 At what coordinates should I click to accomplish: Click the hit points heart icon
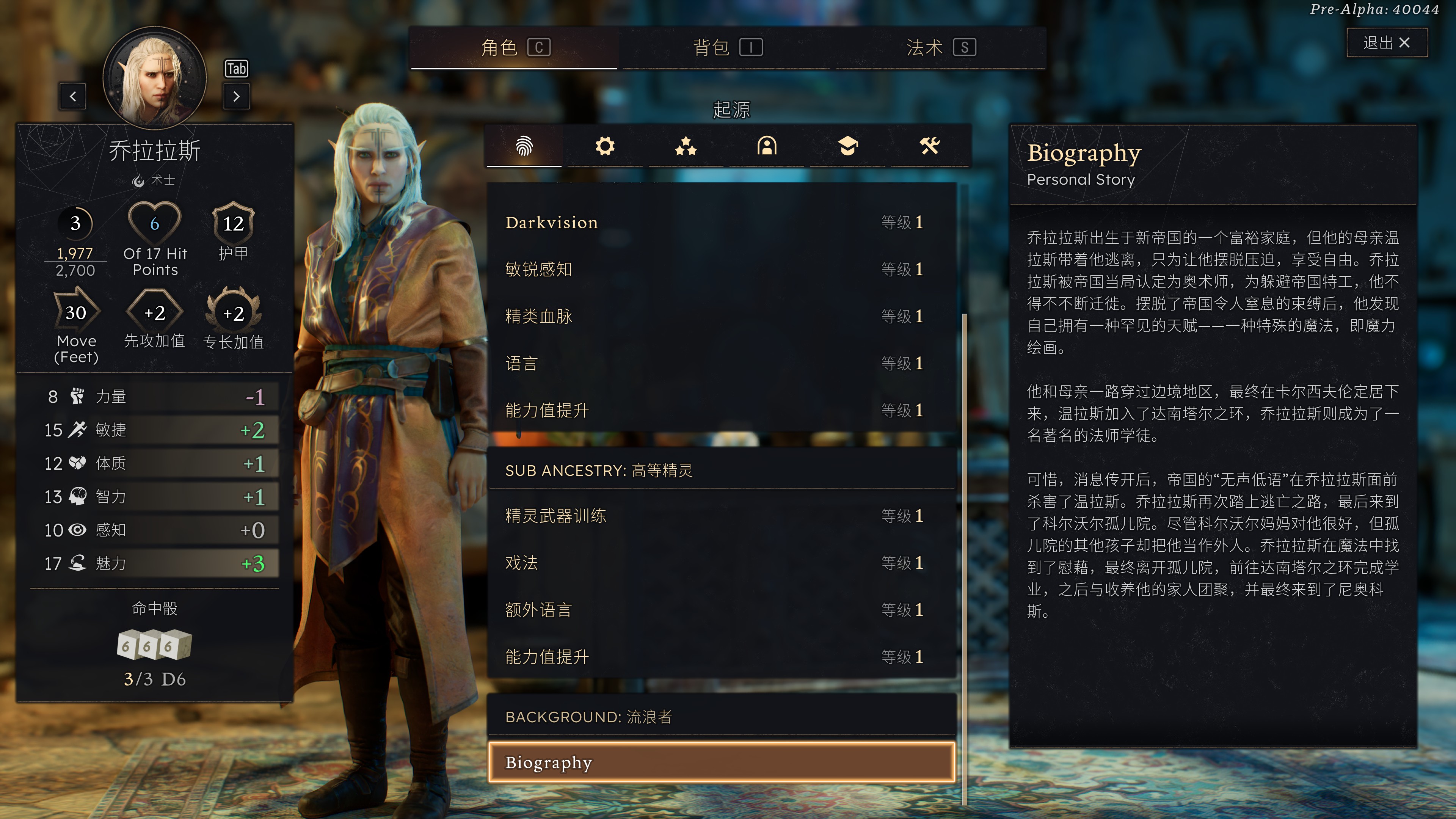point(154,223)
